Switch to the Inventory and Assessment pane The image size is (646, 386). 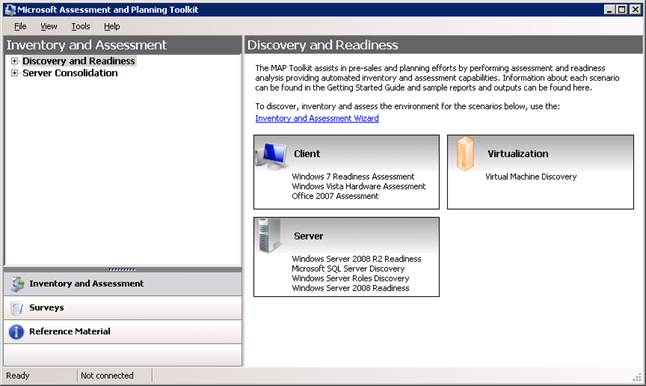[x=123, y=284]
